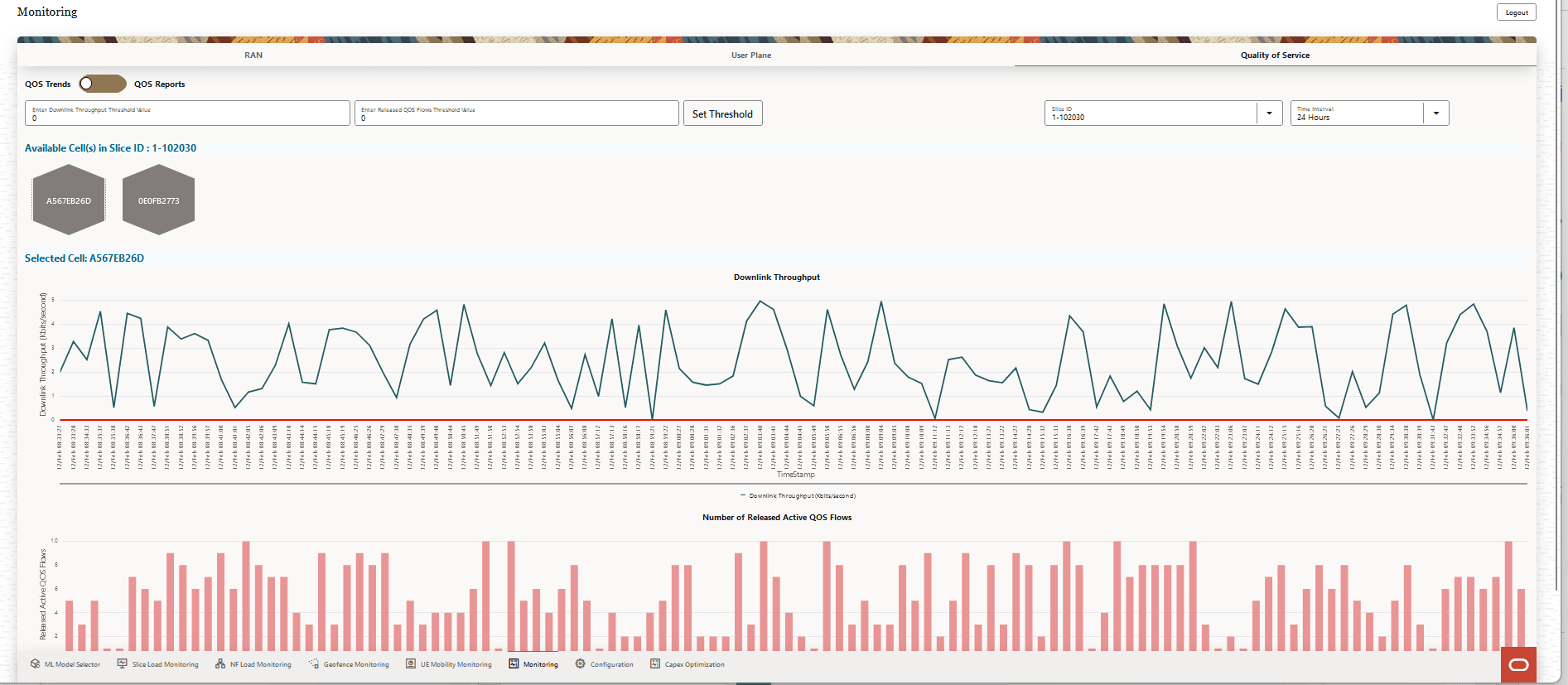Viewport: 1568px width, 685px height.
Task: Select the Monitoring chart icon in the bottom bar
Action: click(514, 664)
